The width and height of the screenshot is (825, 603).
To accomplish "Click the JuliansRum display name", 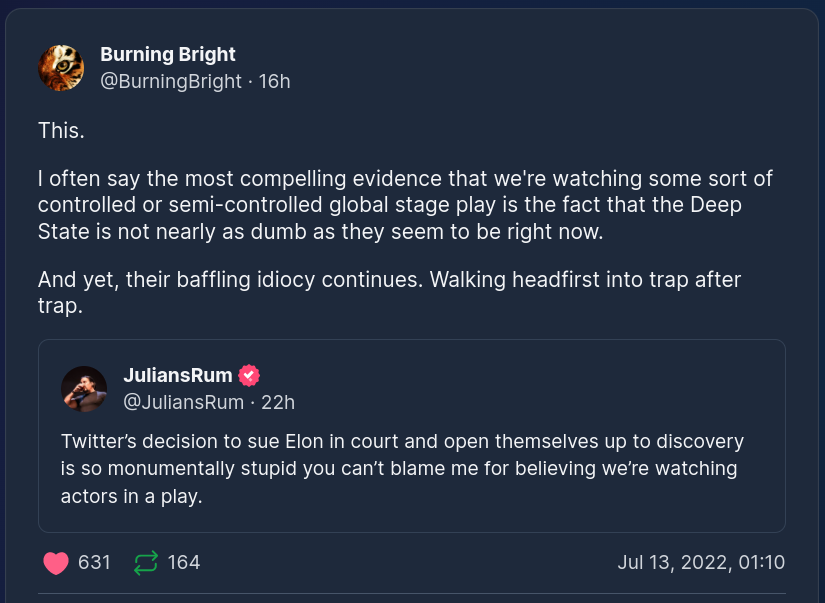I will (x=177, y=376).
